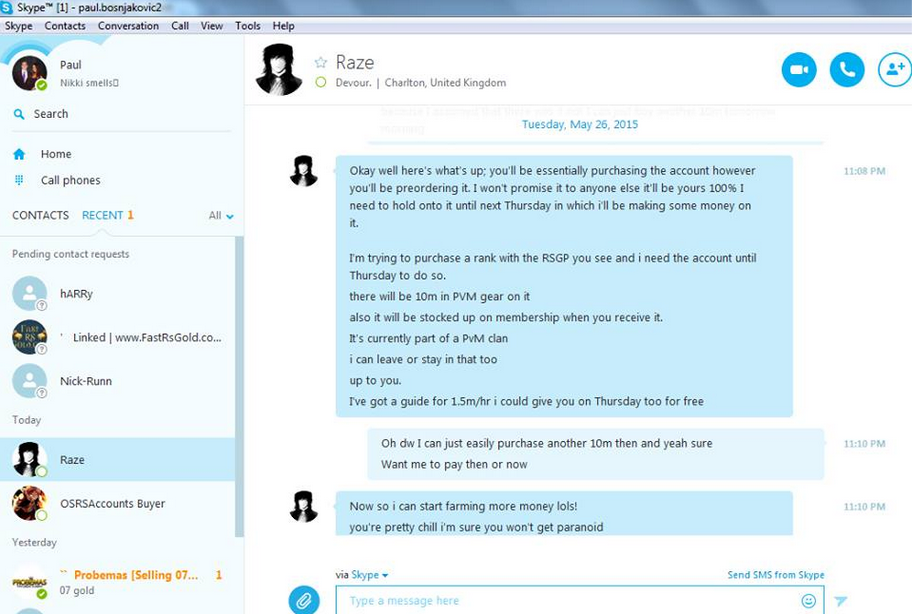
Task: Start a voice call with Raze
Action: [x=847, y=70]
